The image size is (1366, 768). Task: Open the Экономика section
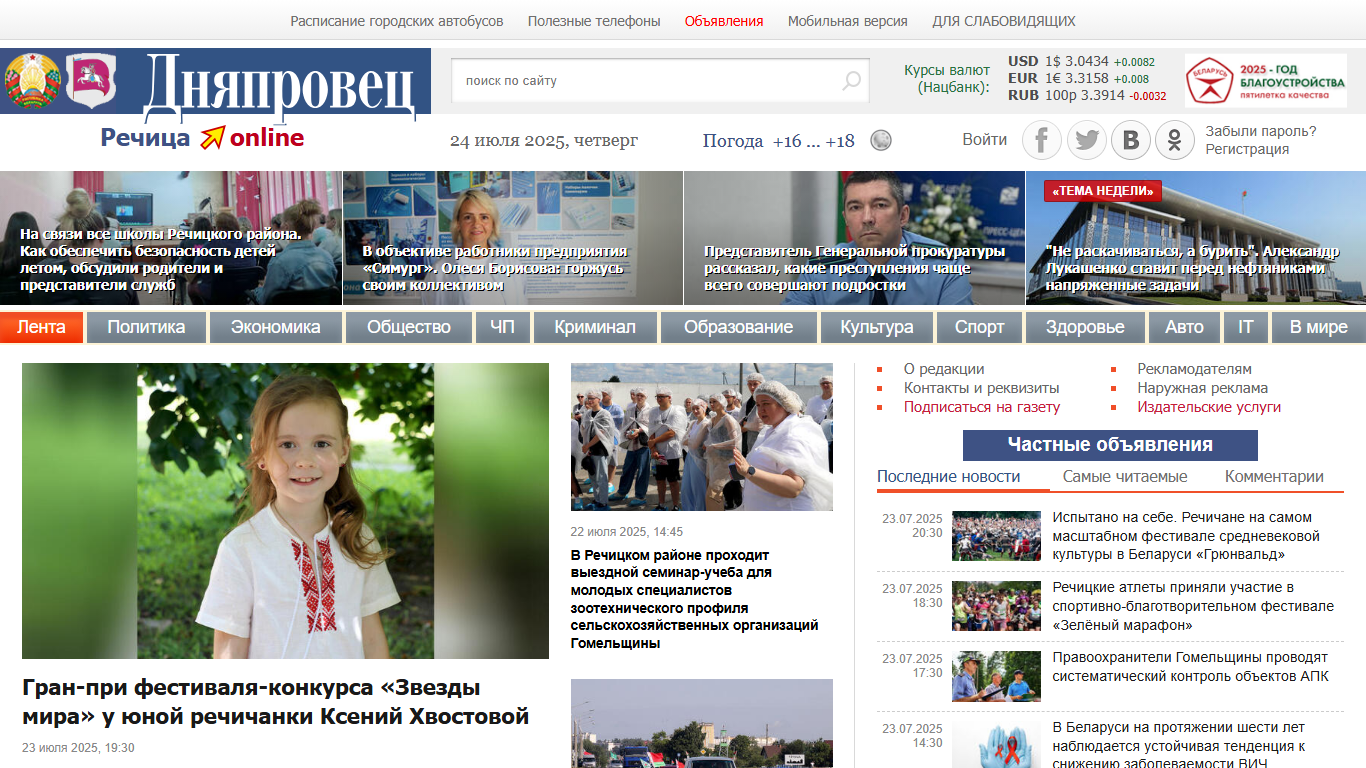tap(276, 327)
